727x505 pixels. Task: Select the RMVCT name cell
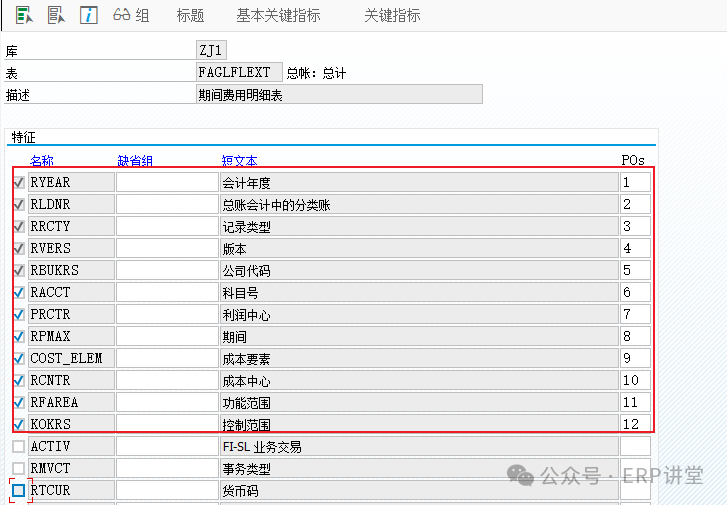71,468
